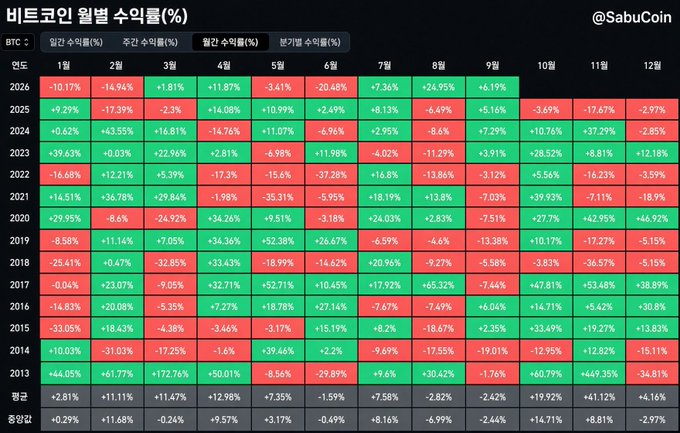Screen dimensions: 680x433
Task: Click the -17.67% cell in 2025 row
Action: point(599,109)
